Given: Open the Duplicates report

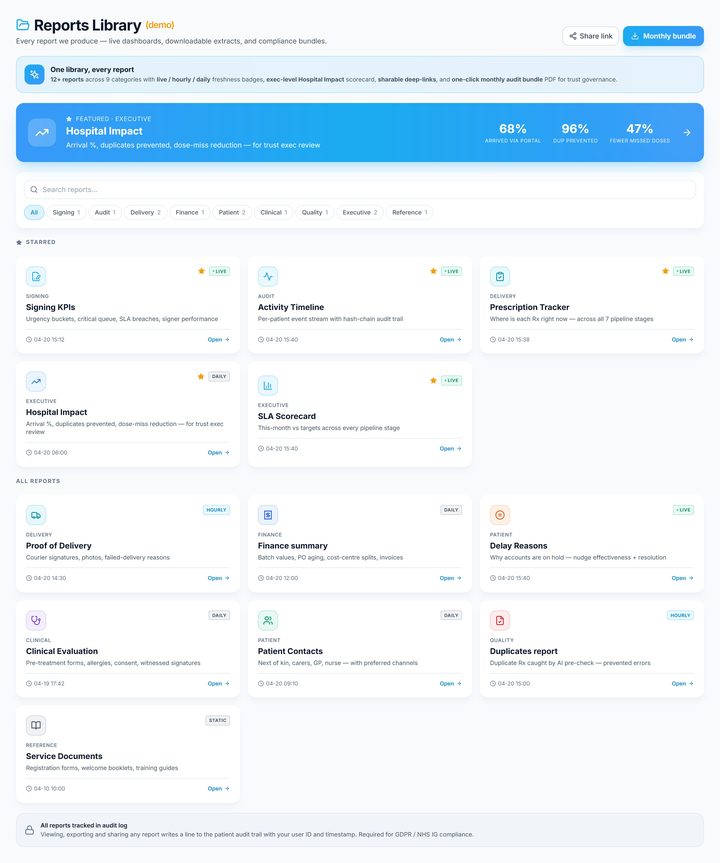Looking at the screenshot, I should pyautogui.click(x=683, y=684).
